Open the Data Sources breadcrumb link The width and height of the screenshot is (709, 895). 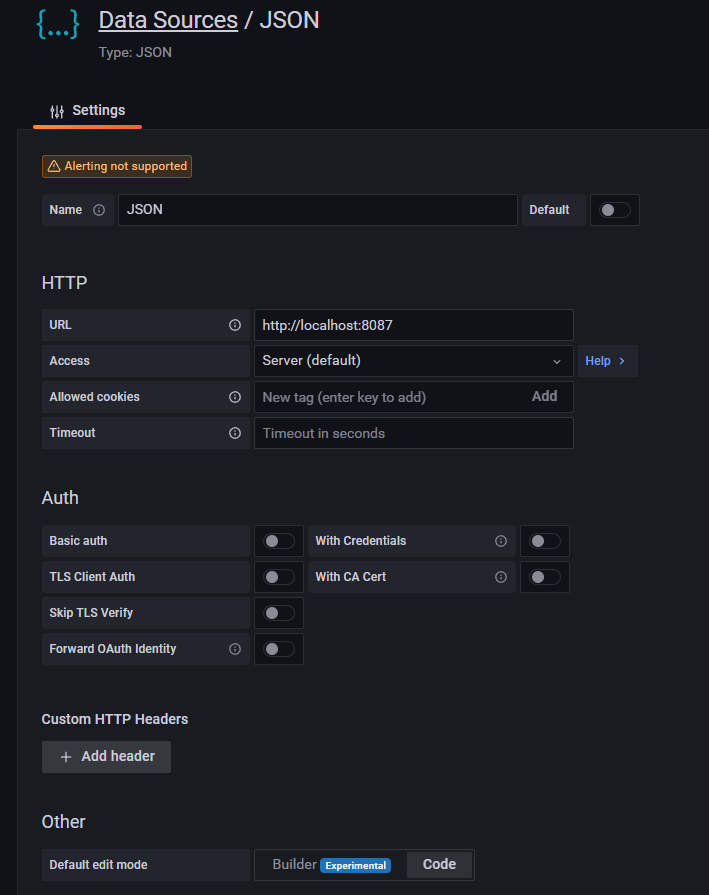168,20
